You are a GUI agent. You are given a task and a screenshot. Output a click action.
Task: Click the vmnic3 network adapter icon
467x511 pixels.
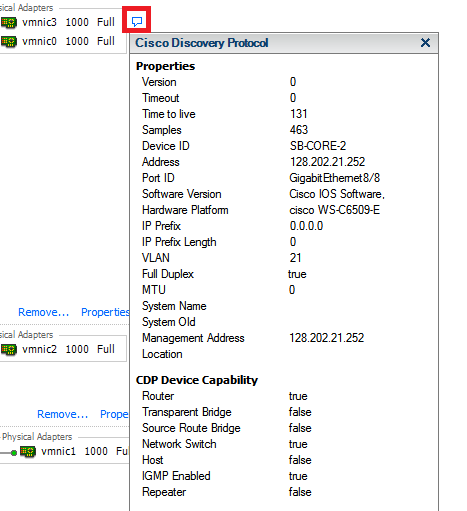click(x=9, y=23)
